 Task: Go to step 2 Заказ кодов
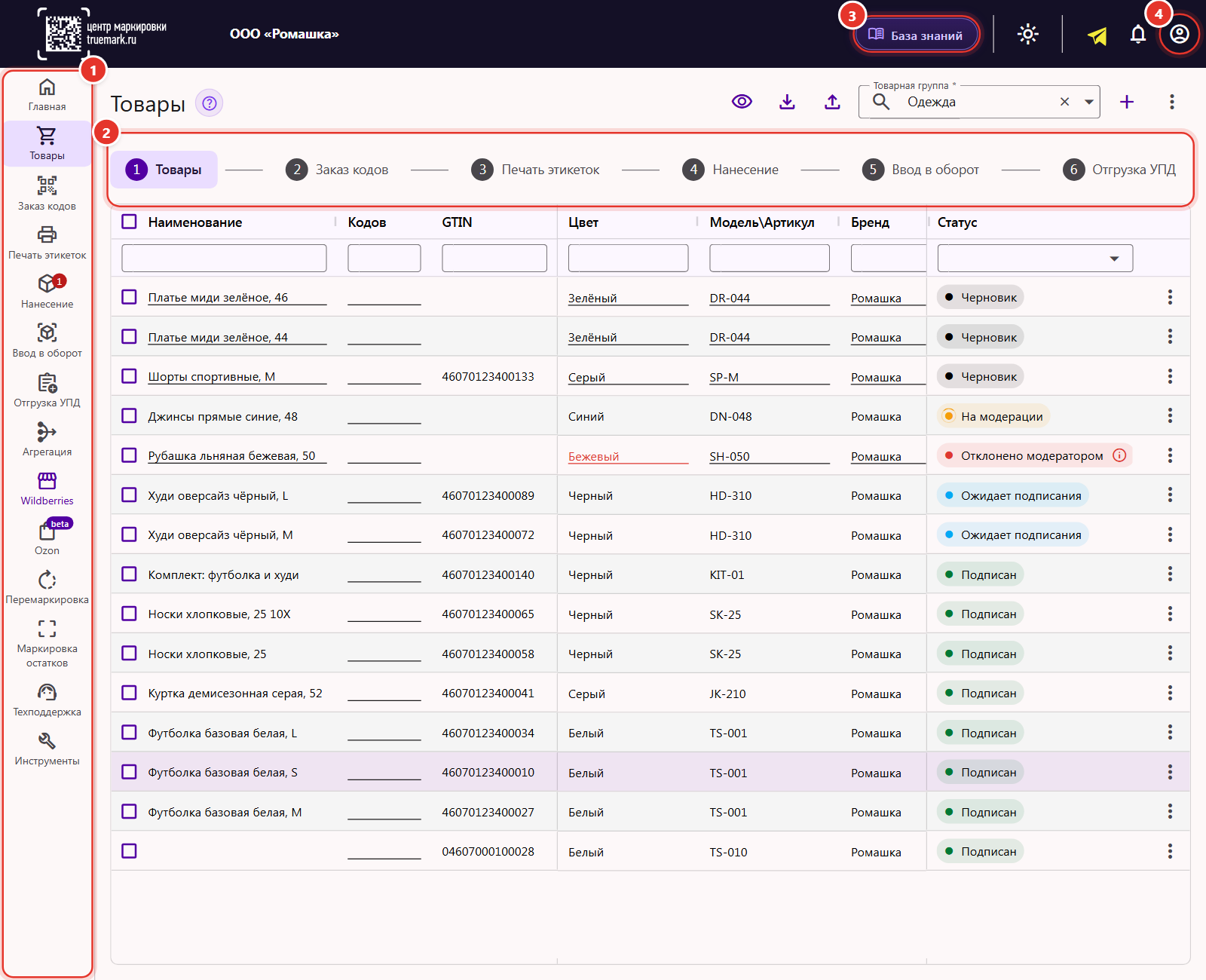[337, 170]
